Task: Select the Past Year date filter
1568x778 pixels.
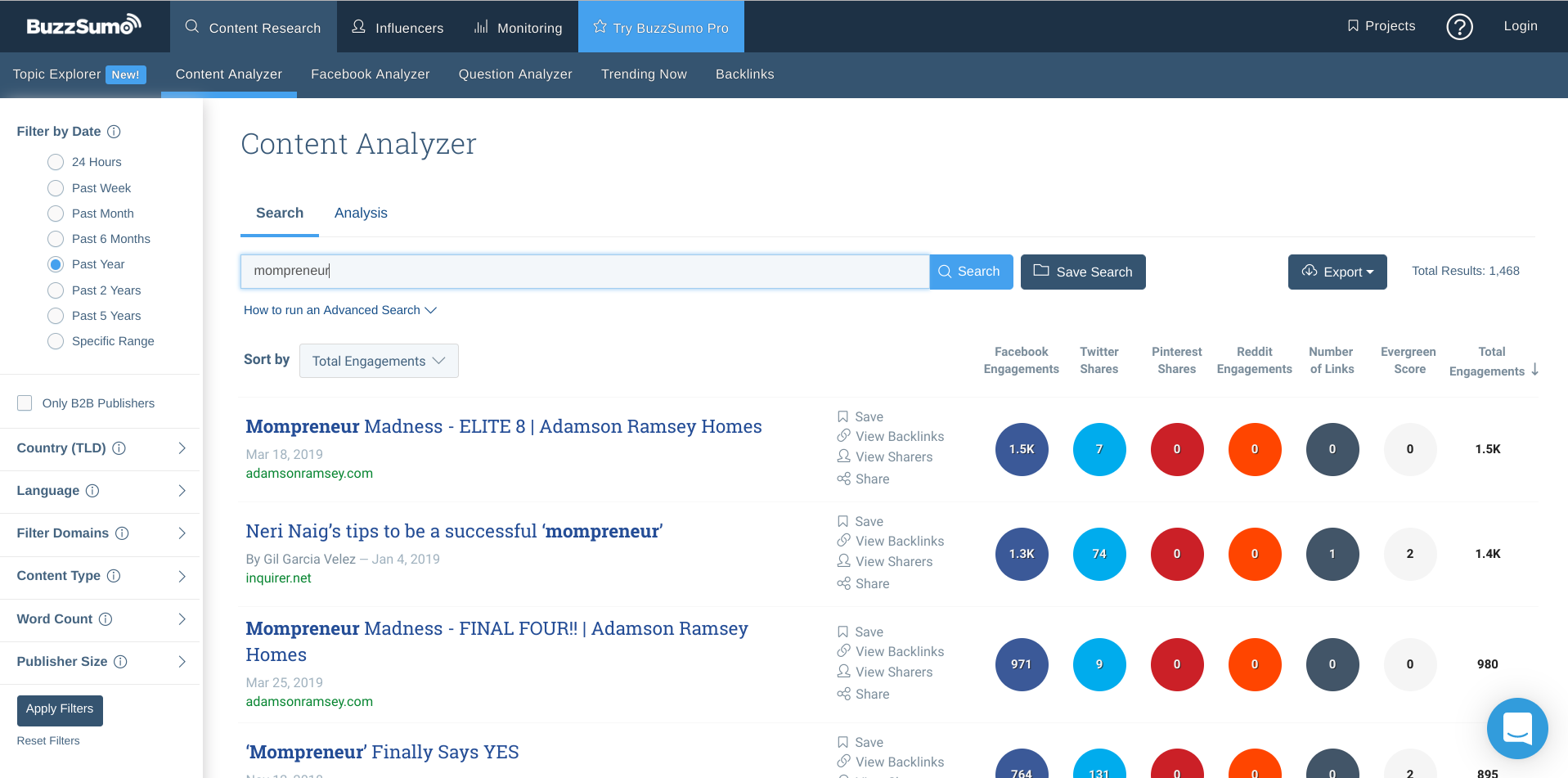Action: click(56, 264)
